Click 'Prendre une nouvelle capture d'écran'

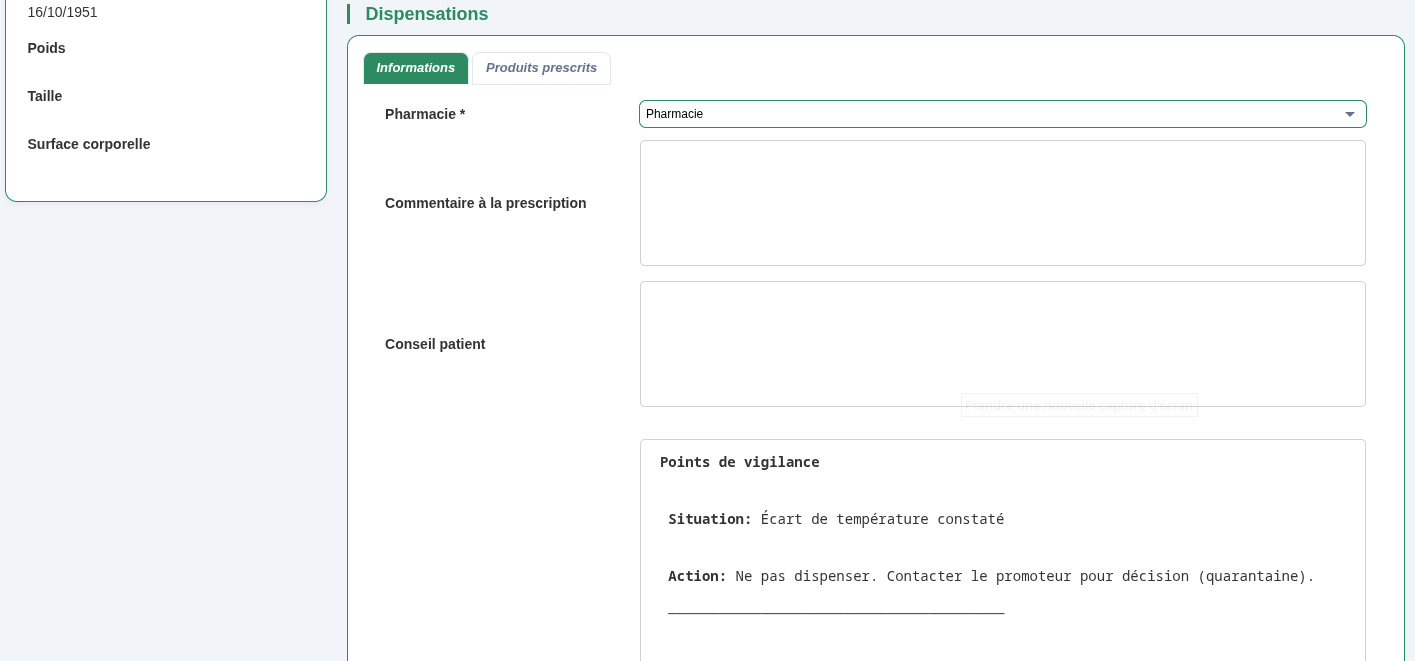[1079, 405]
